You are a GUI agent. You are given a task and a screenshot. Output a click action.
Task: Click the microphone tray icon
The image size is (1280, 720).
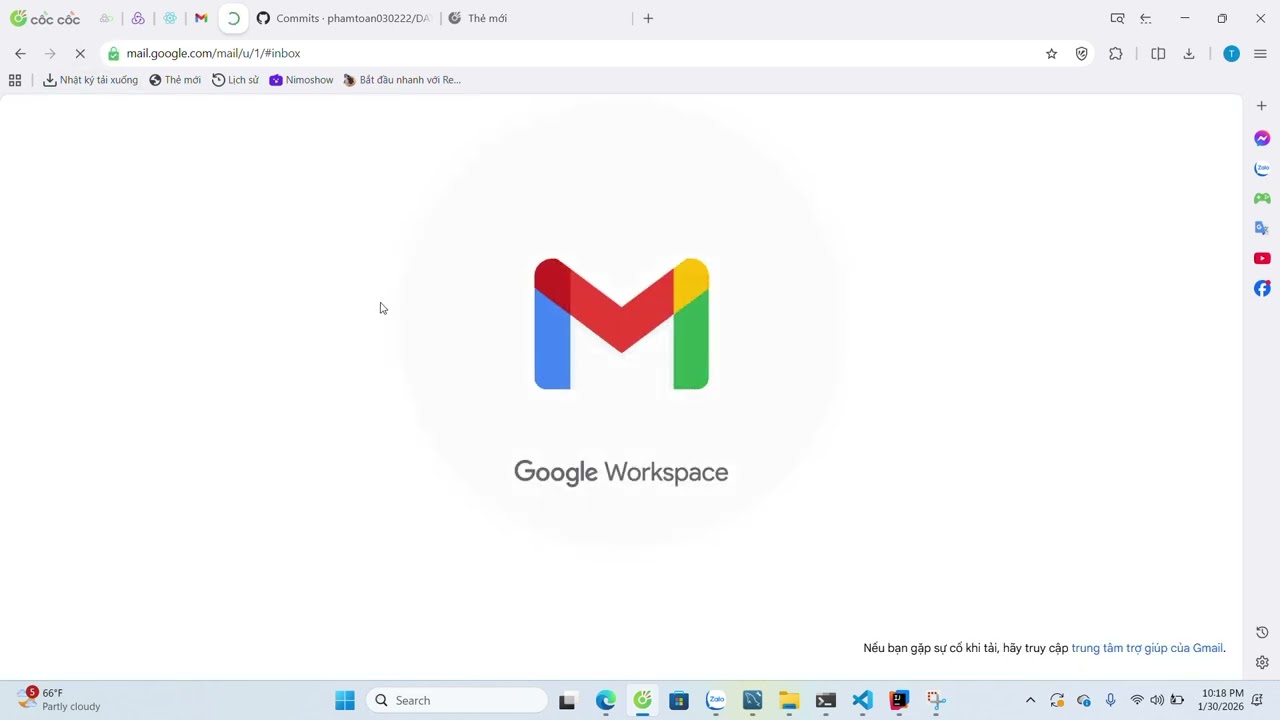(x=1110, y=700)
